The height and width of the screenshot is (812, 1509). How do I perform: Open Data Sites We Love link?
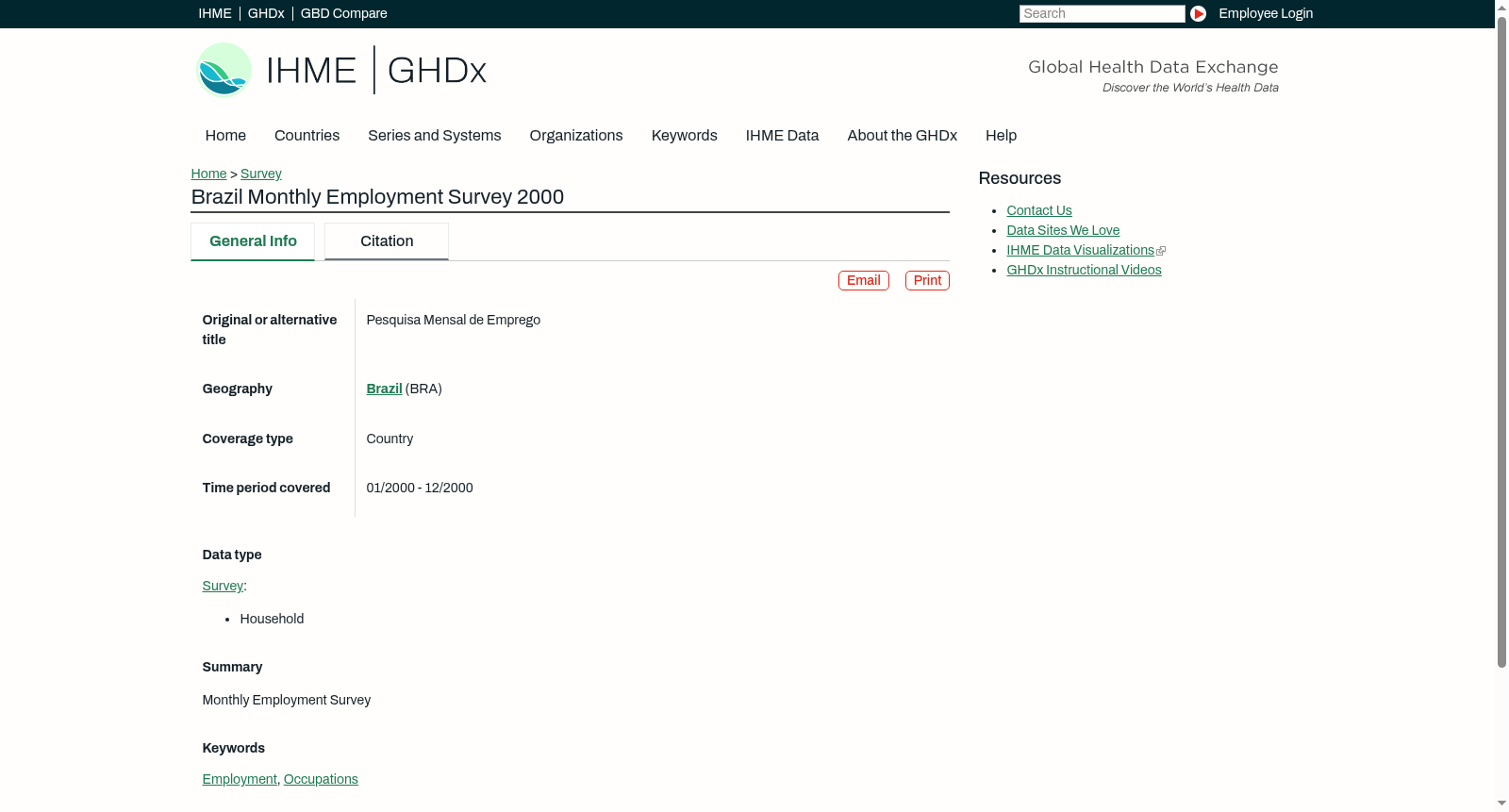click(1063, 230)
